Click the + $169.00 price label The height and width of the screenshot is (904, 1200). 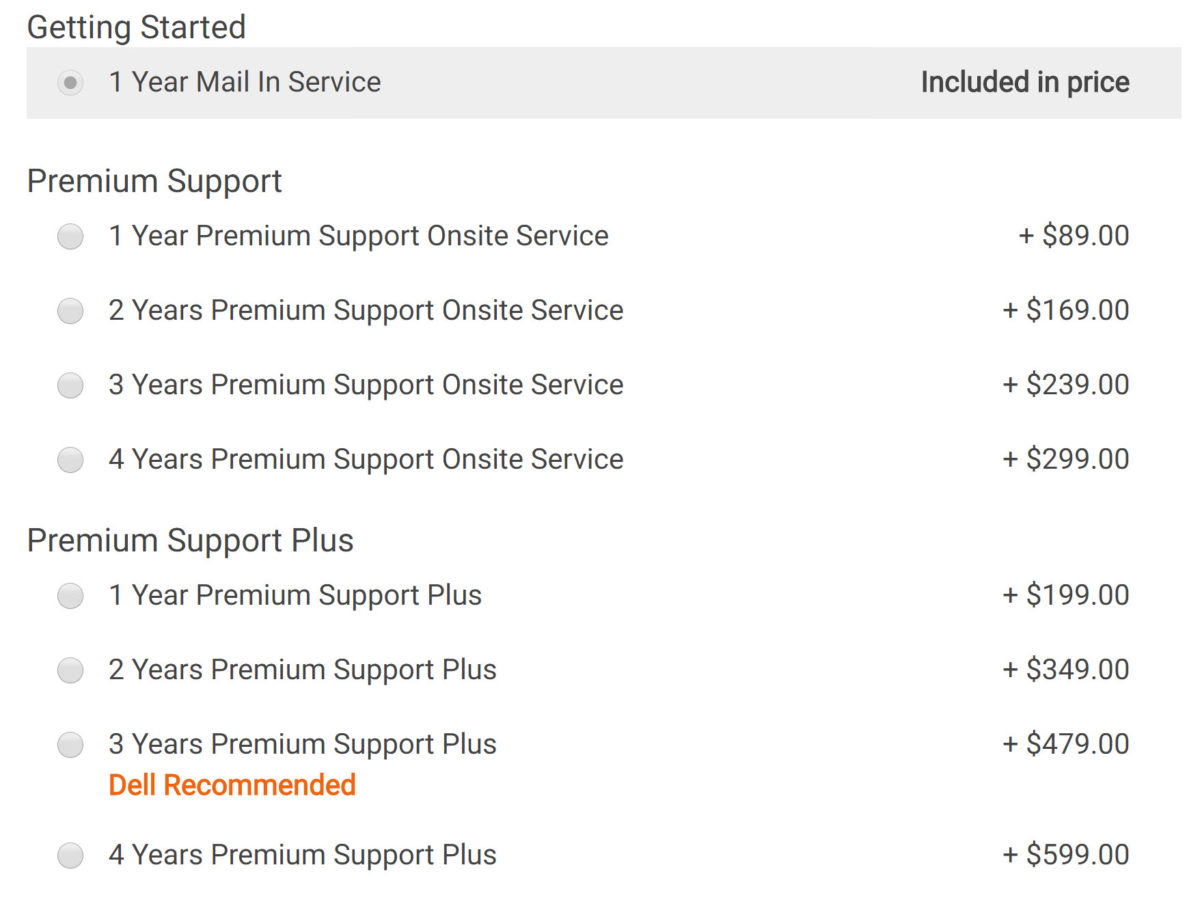tap(1063, 311)
